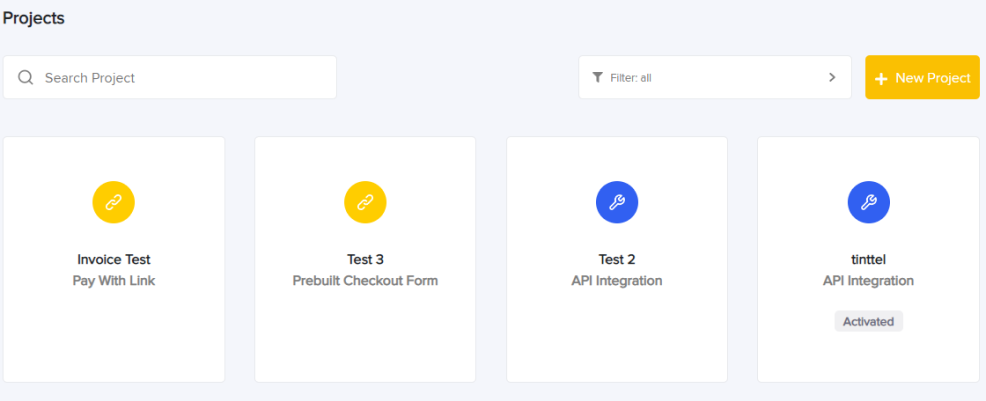This screenshot has width=986, height=401.
Task: Click the blue wrench icon on tinttel
Action: point(868,202)
